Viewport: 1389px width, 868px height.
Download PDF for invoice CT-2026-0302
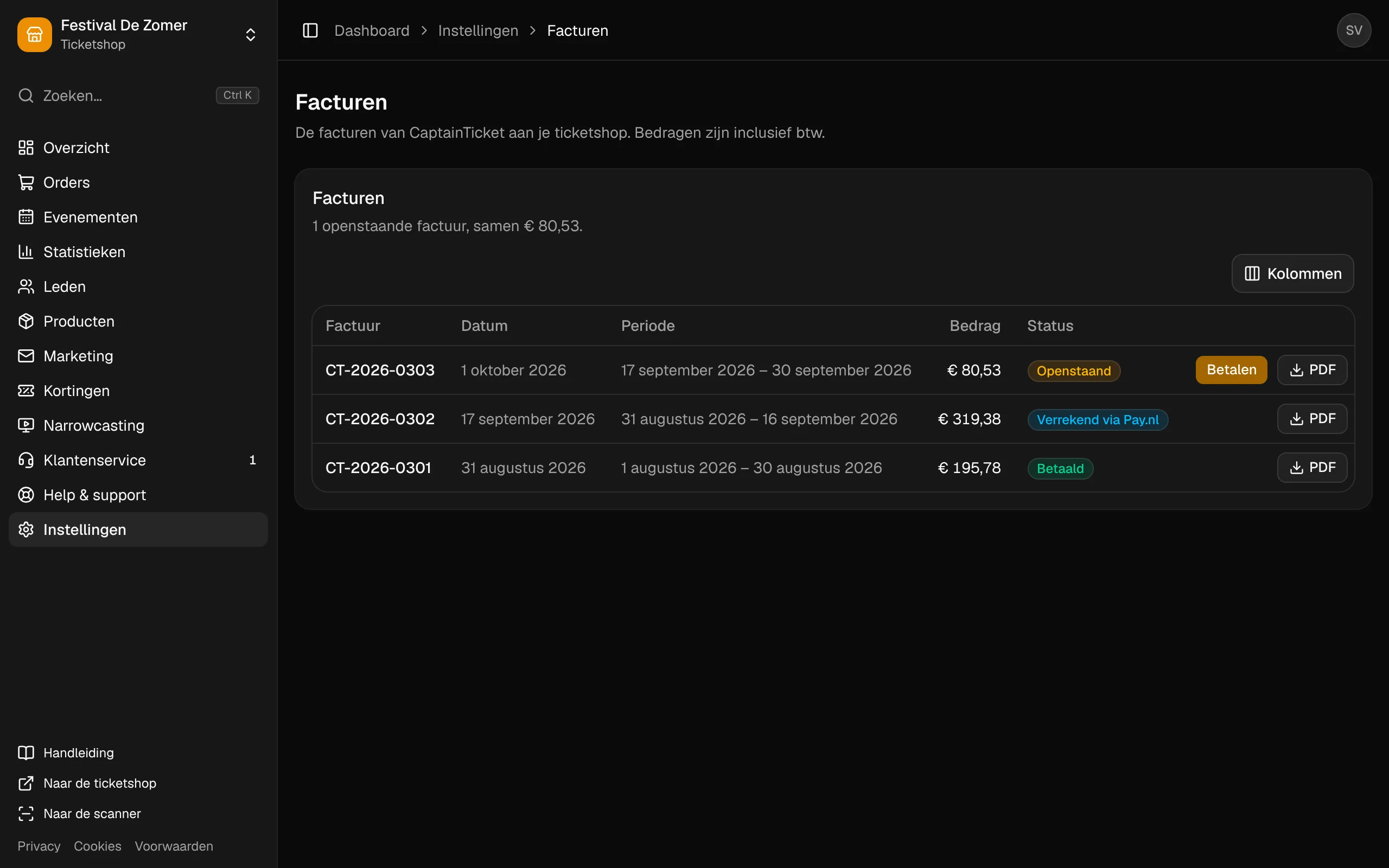1312,419
